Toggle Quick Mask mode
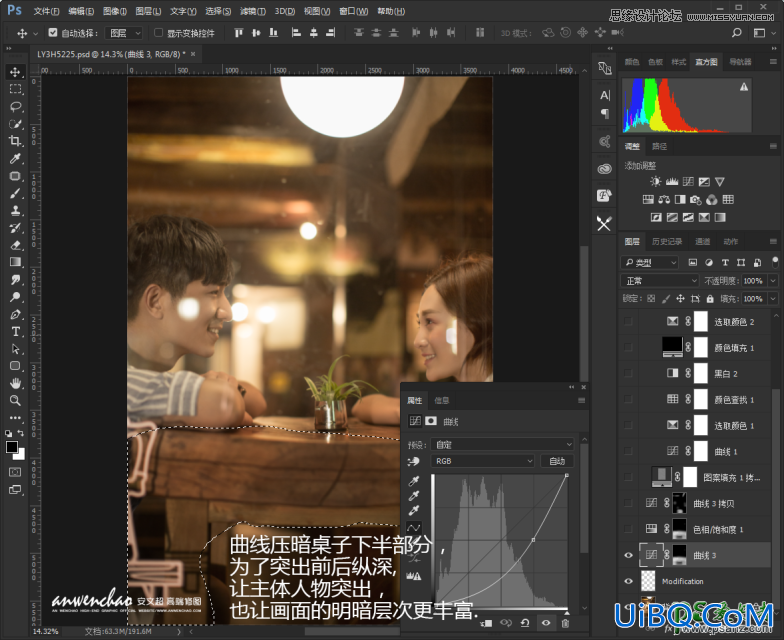 coord(15,472)
